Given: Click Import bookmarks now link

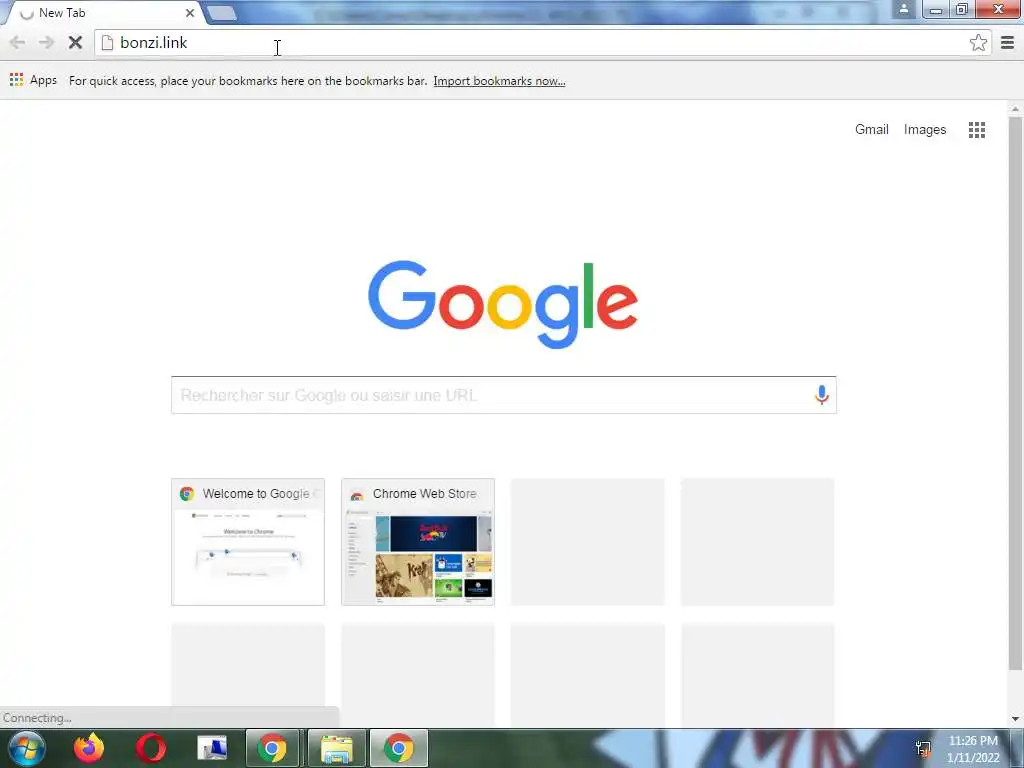Looking at the screenshot, I should [499, 81].
